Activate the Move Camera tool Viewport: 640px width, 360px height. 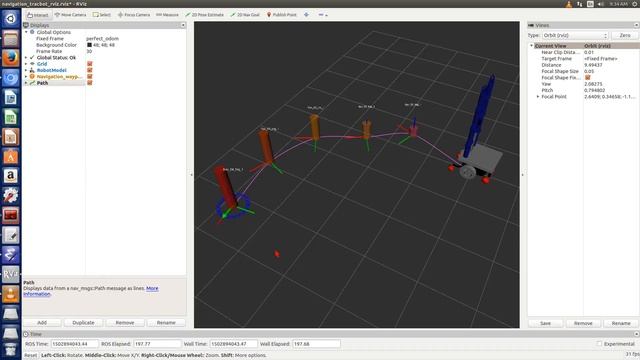(x=71, y=15)
